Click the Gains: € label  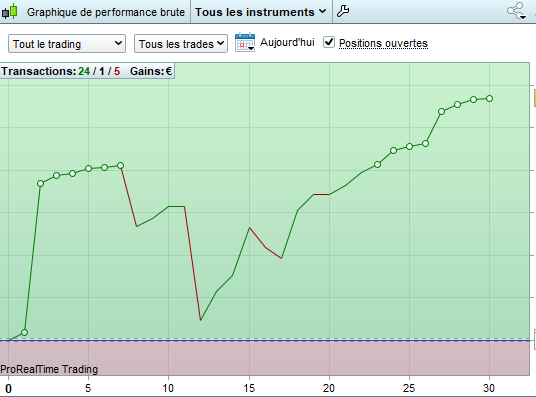(x=151, y=71)
